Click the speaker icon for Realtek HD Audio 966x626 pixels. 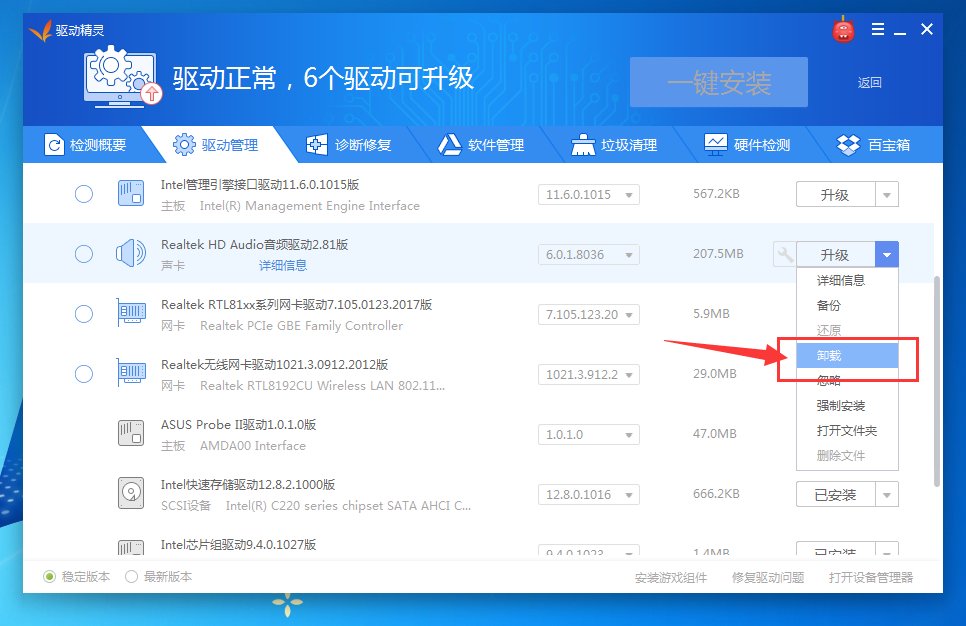131,253
